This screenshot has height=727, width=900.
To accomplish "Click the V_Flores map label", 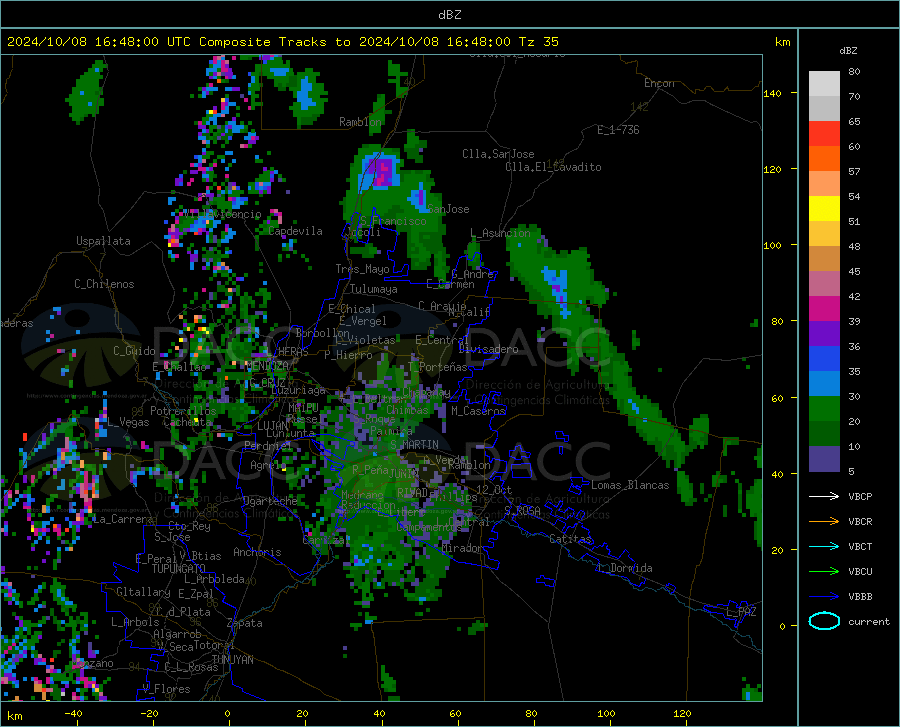I will pos(166,689).
